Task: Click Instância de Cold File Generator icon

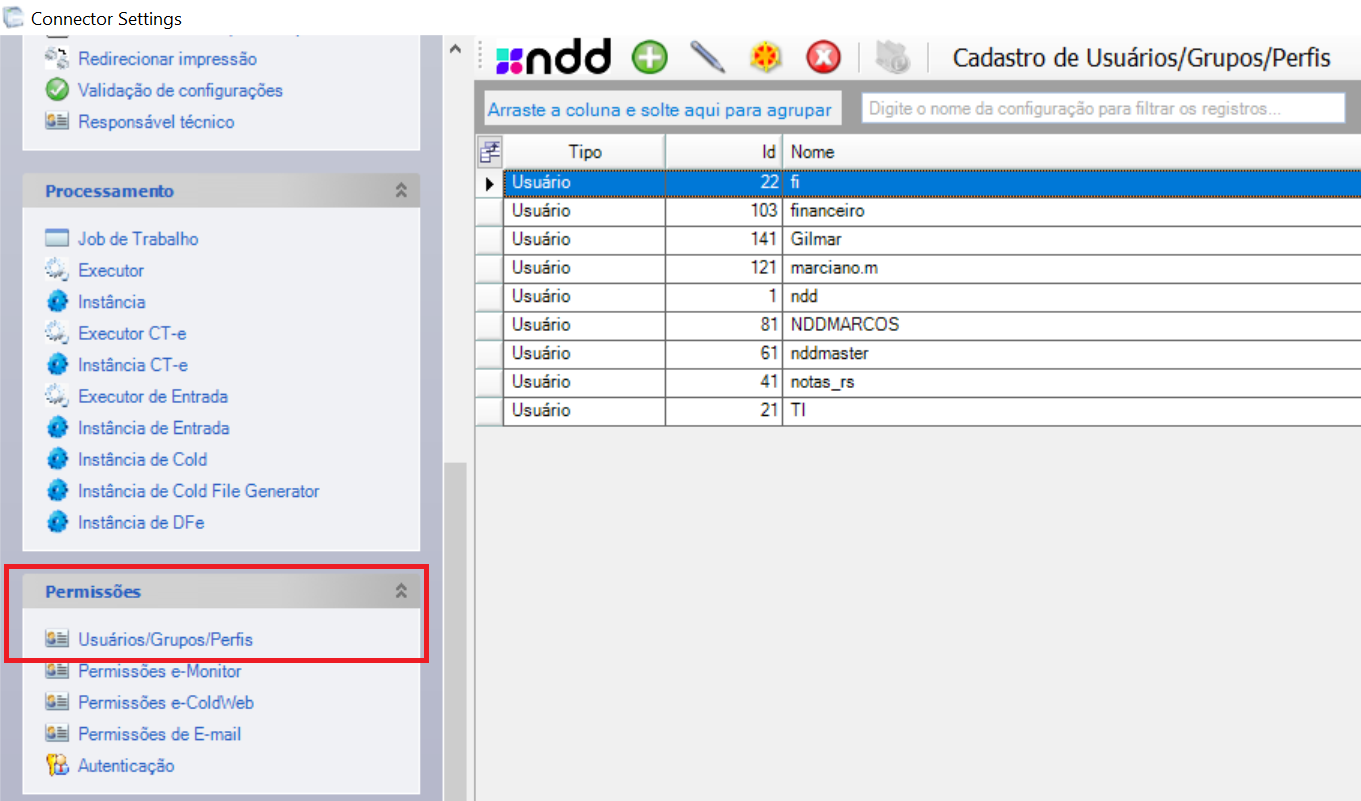Action: 57,491
